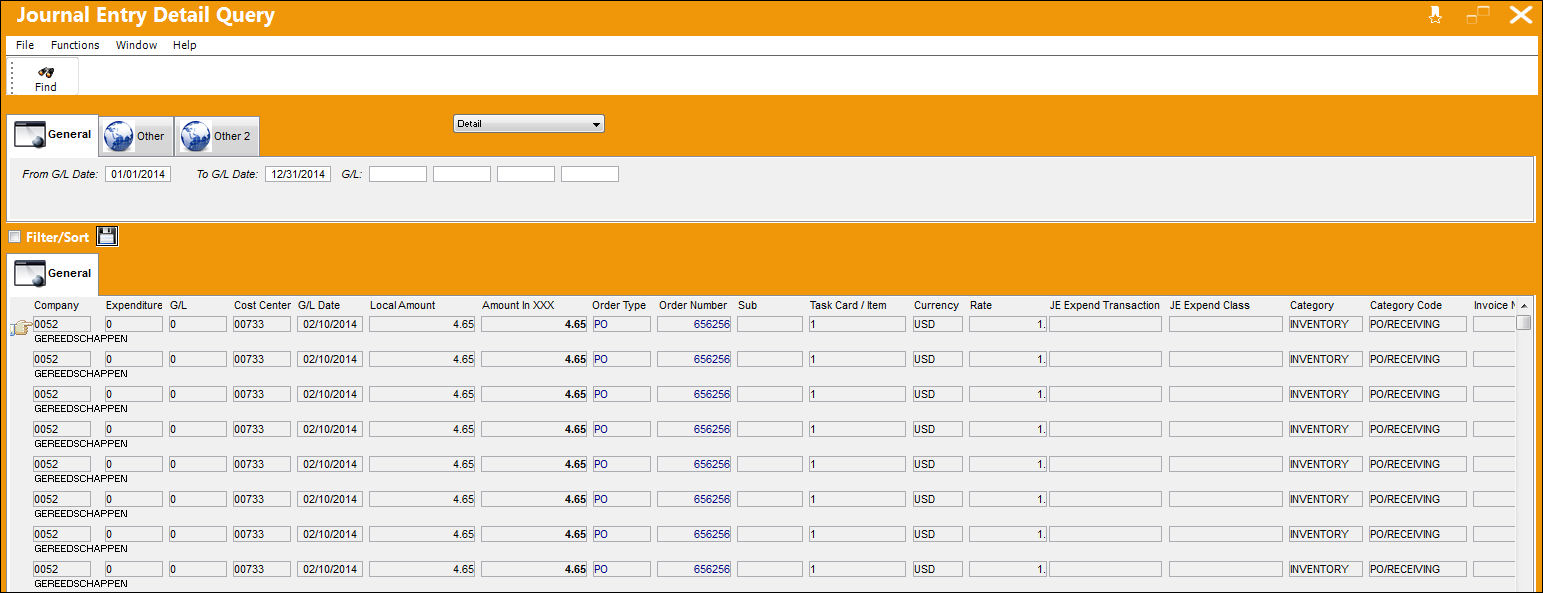This screenshot has height=593, width=1543.
Task: Open the Functions menu
Action: (75, 45)
